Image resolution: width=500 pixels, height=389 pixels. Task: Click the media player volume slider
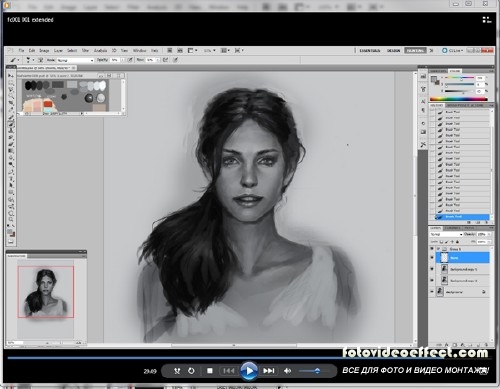[309, 371]
